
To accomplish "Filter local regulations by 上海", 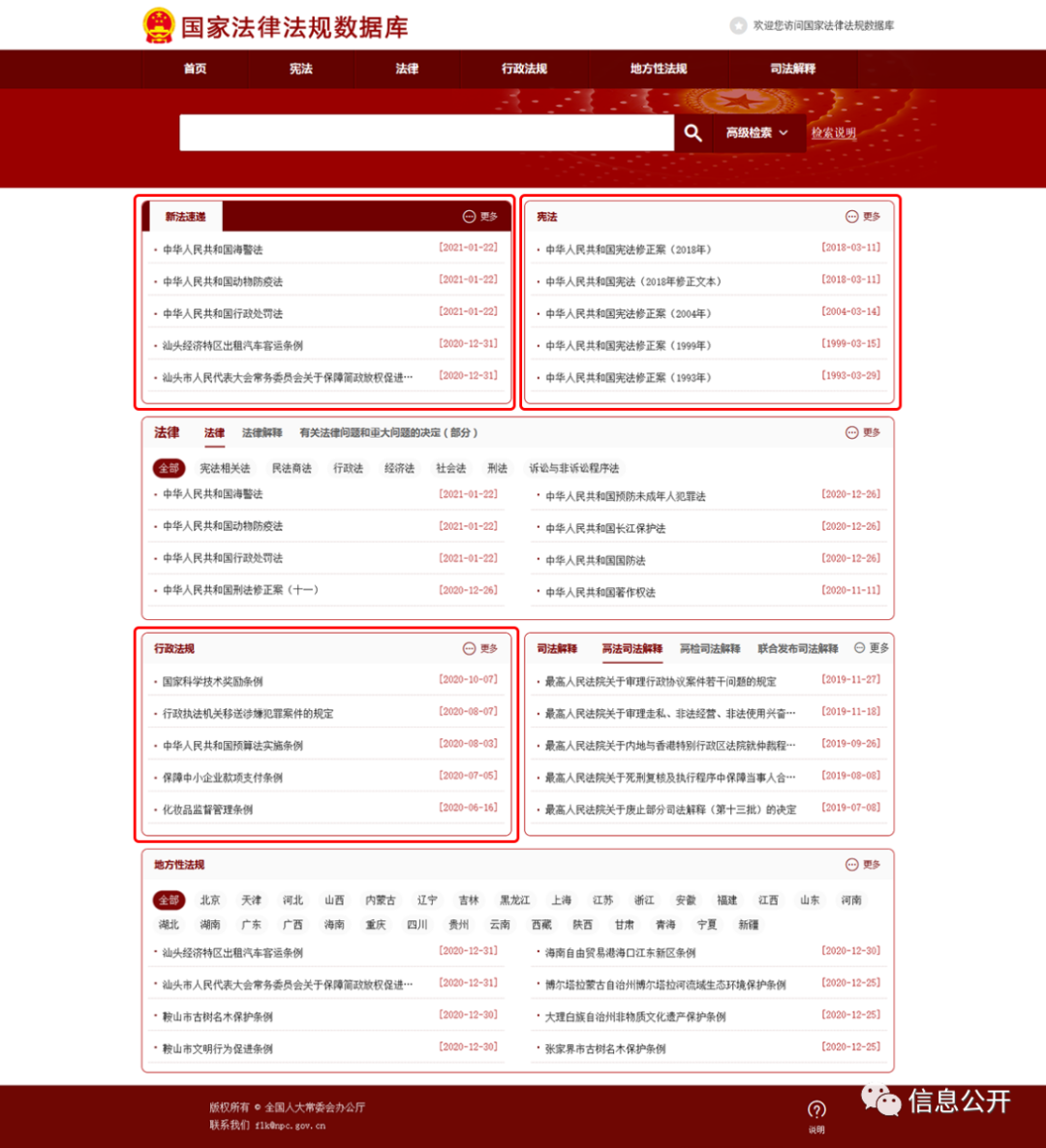I will (x=562, y=900).
